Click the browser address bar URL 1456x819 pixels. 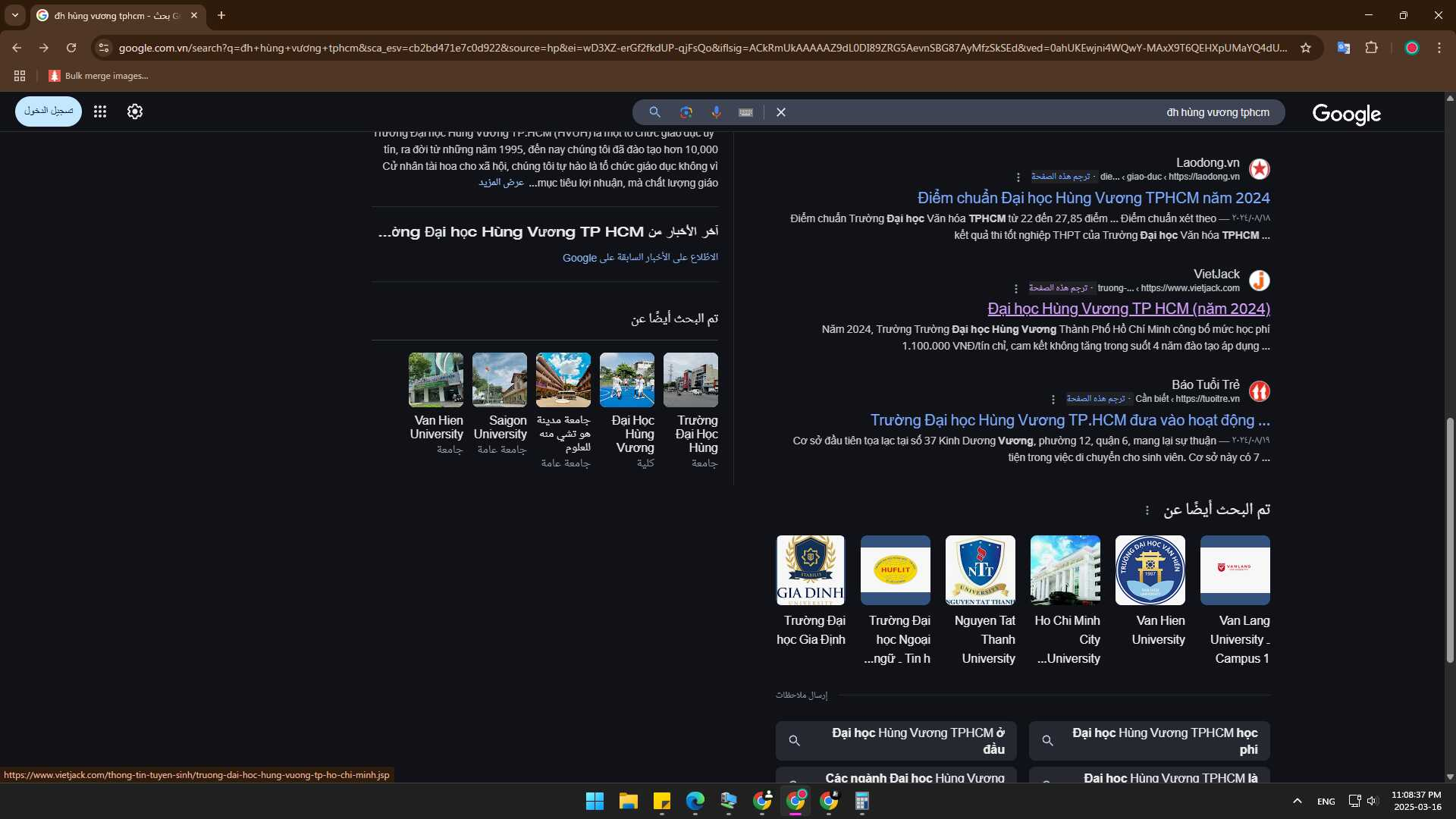tap(702, 48)
